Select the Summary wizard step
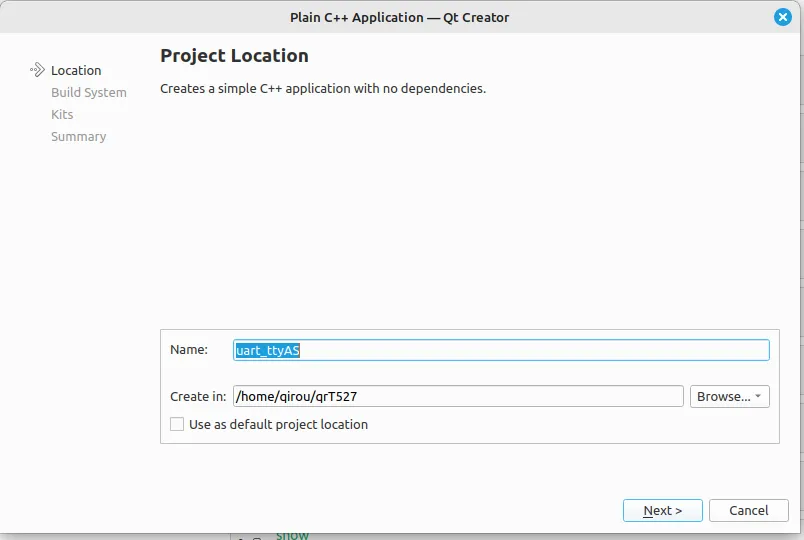Viewport: 804px width, 540px height. click(78, 136)
